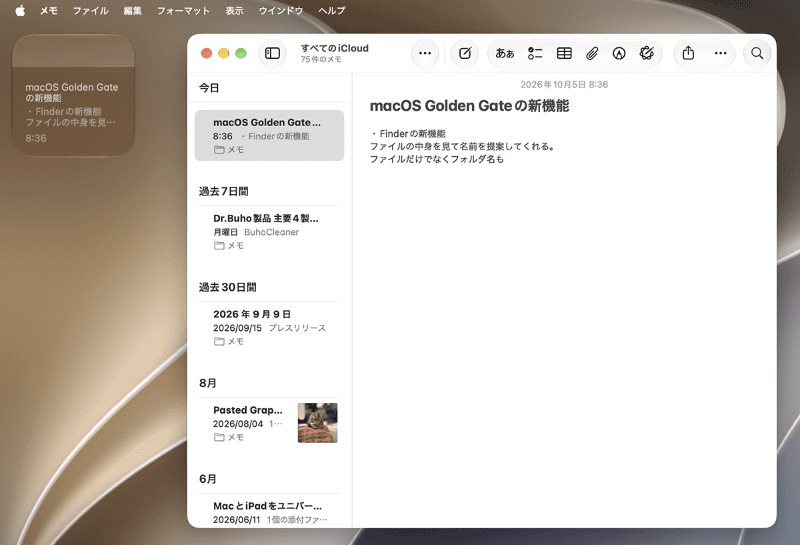The width and height of the screenshot is (800, 545).
Task: Open the MacとiPadをユニバー note
Action: point(269,512)
